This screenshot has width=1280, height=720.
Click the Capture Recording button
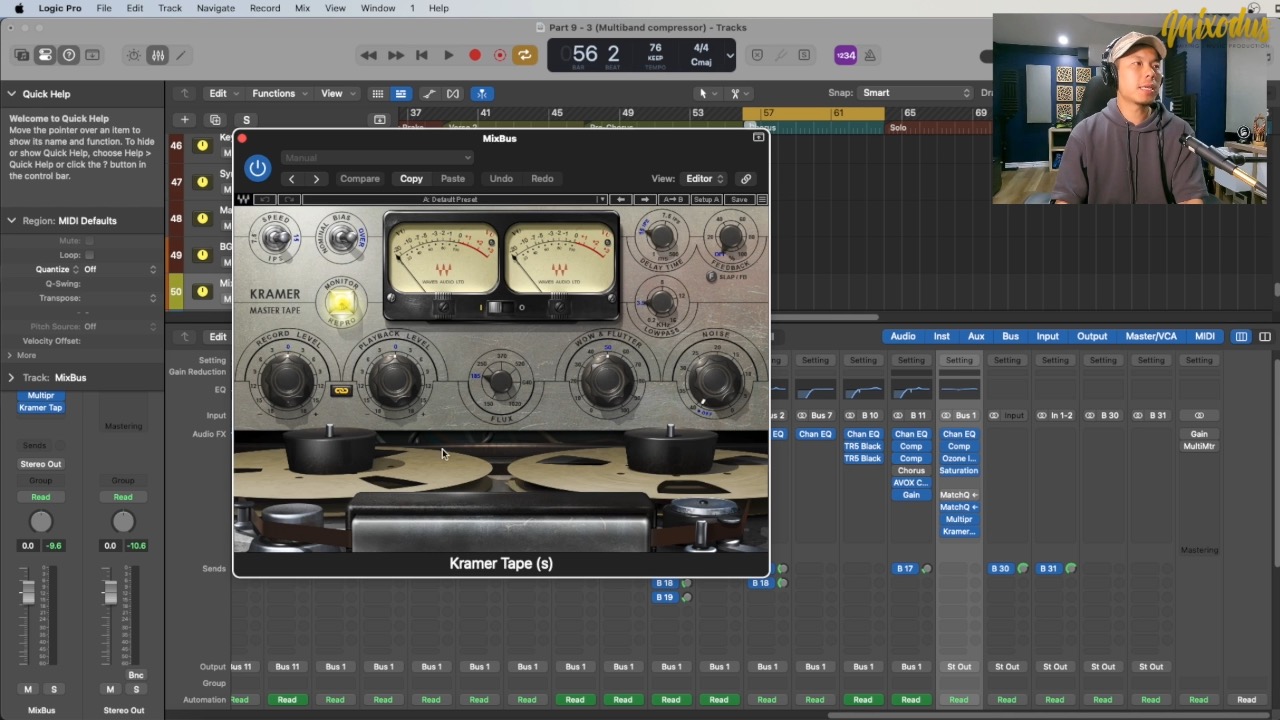(x=500, y=55)
